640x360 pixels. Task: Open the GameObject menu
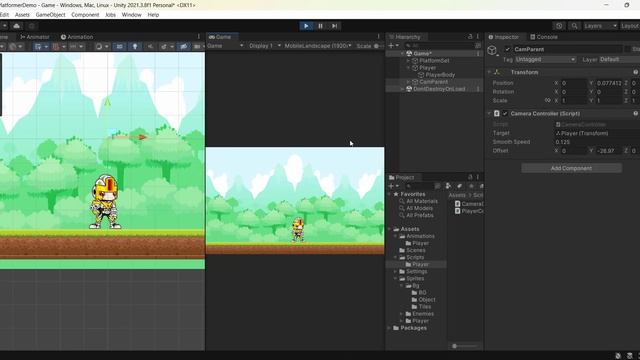50,15
